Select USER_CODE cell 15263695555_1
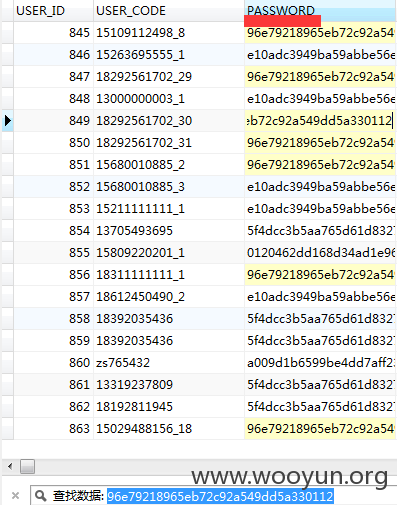397x505 pixels. coord(169,55)
